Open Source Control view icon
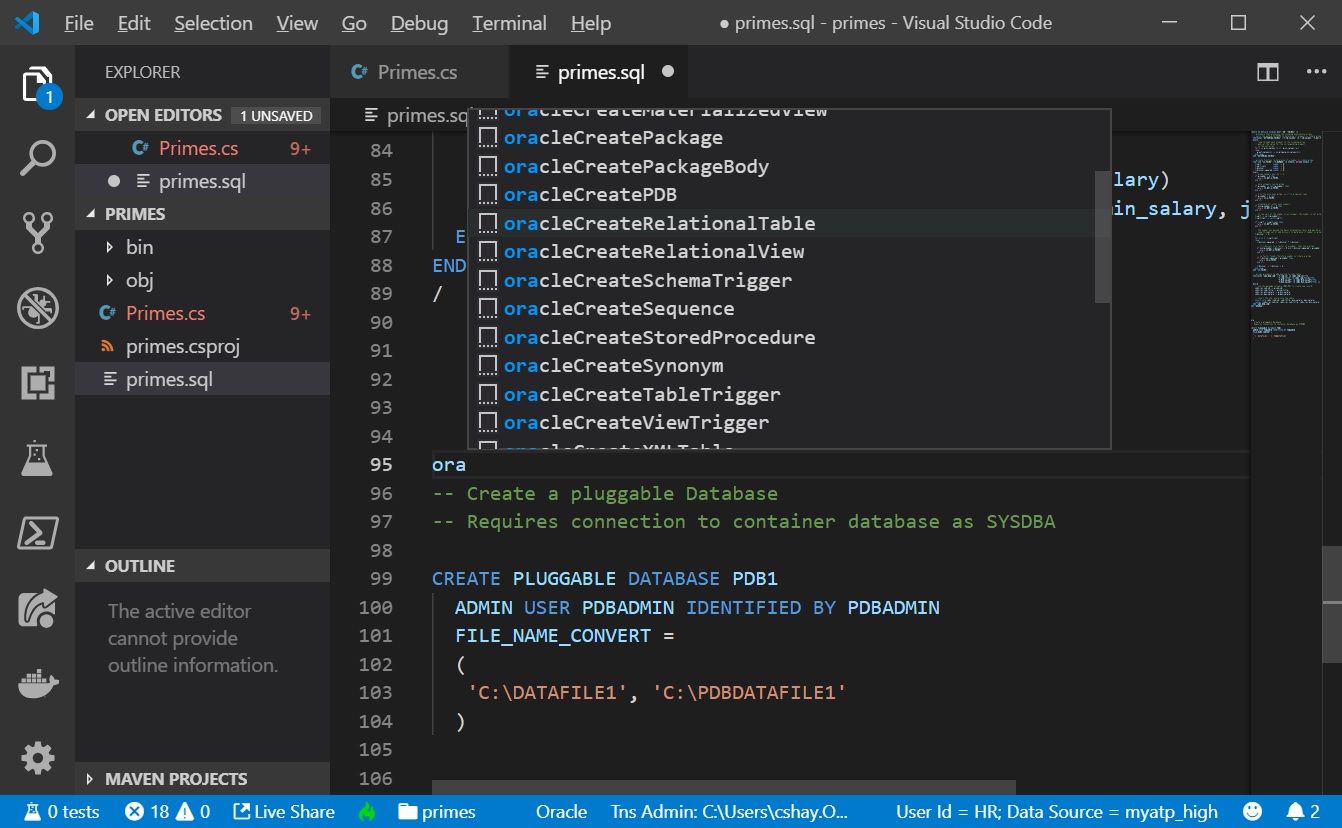Screen dimensions: 1342x828 (37, 233)
